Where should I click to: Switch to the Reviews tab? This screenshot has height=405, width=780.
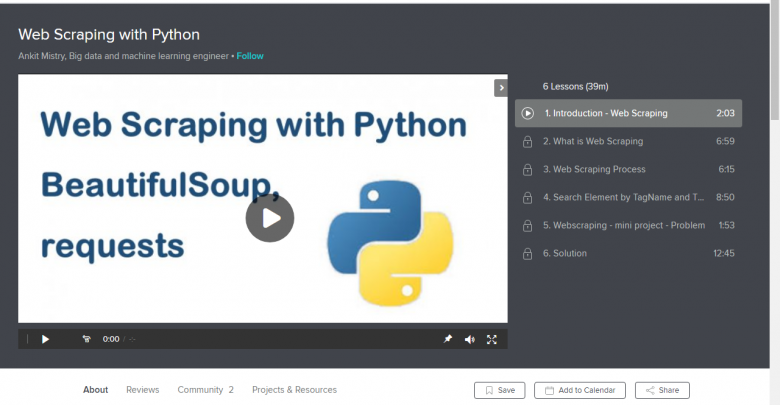(x=142, y=390)
